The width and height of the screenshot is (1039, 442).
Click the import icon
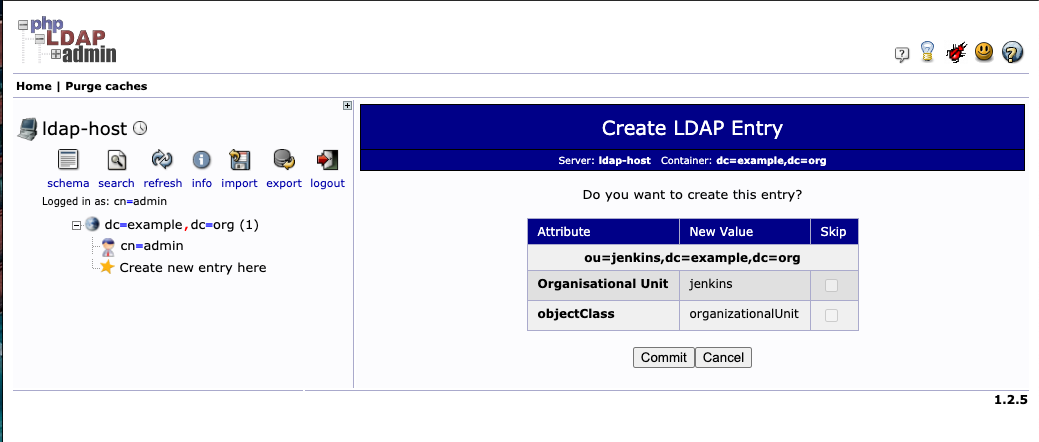[x=239, y=160]
